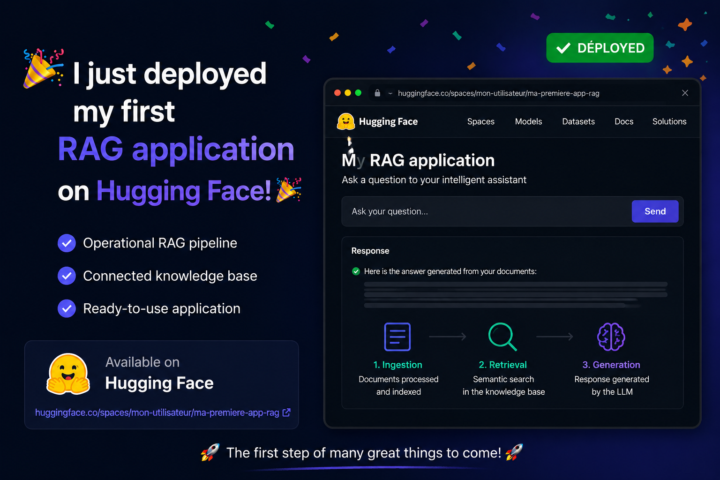Click the large hugging face emoji in card

(x=68, y=374)
